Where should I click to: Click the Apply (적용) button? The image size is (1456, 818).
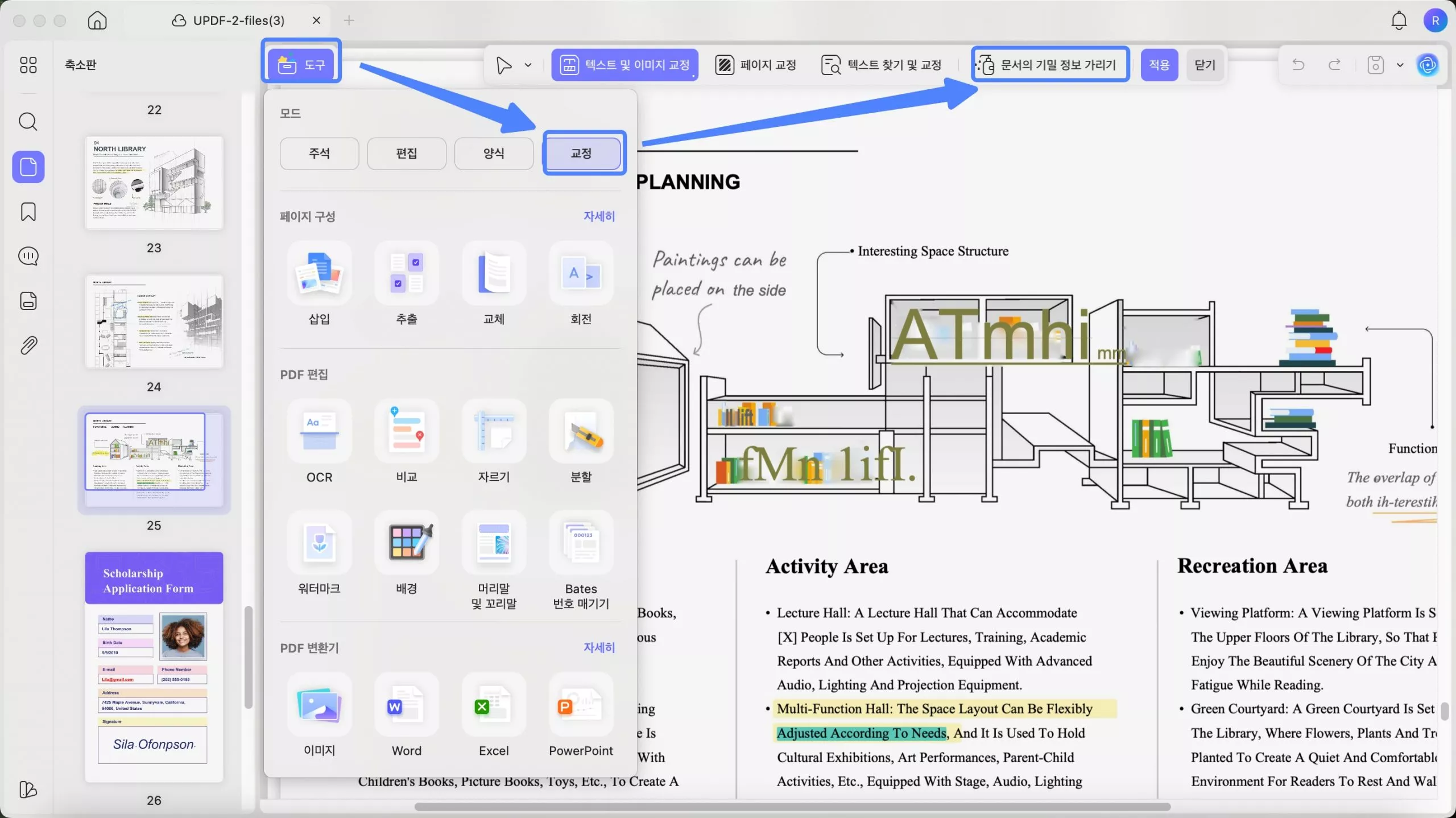(1159, 65)
